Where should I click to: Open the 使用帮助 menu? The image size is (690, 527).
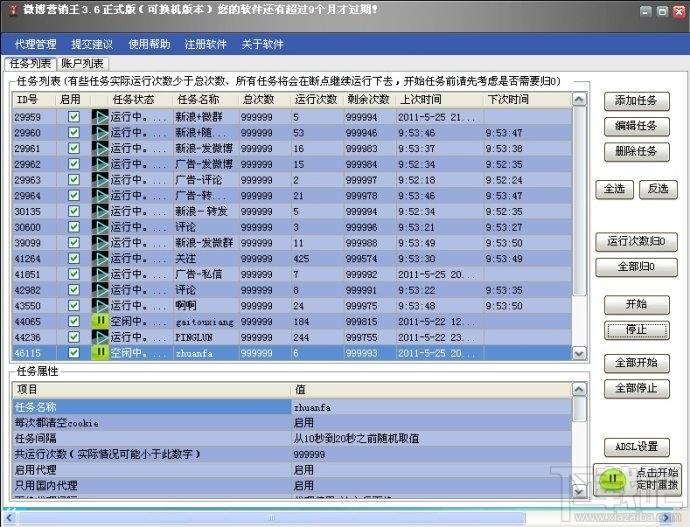(x=149, y=44)
